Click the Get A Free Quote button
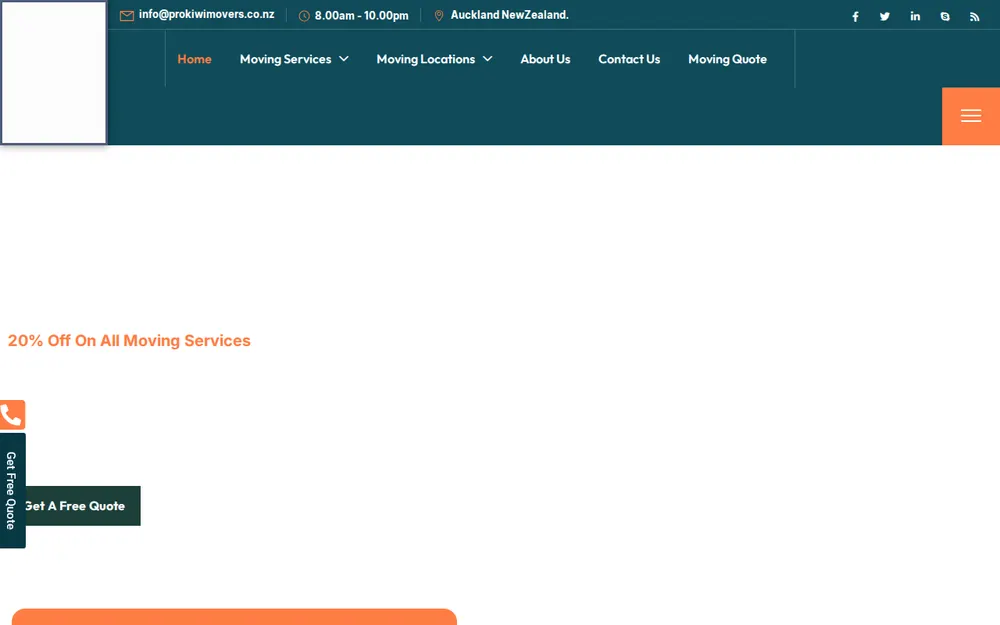This screenshot has width=1000, height=625. coord(82,506)
